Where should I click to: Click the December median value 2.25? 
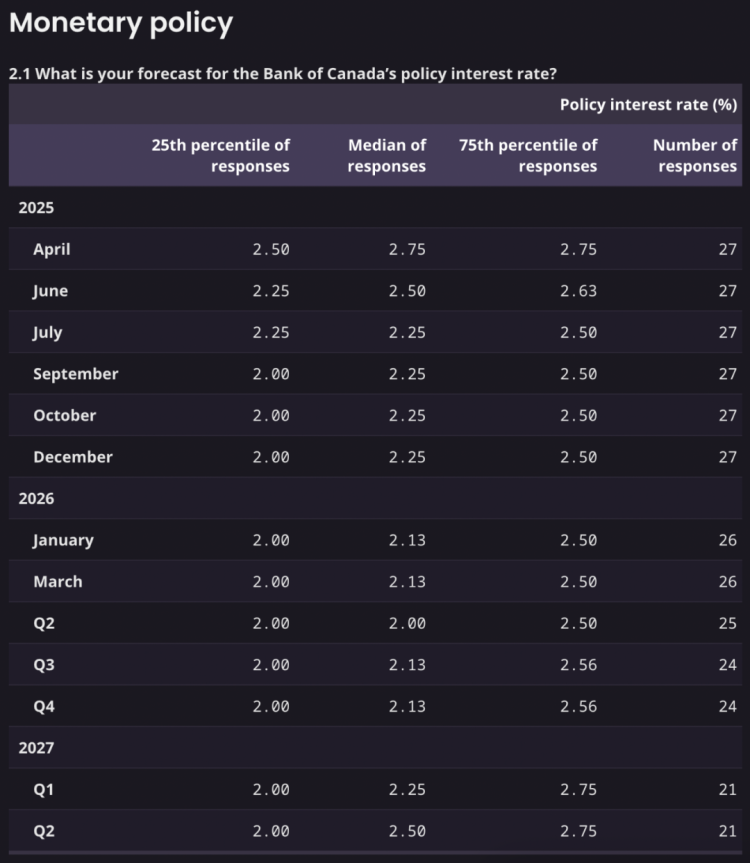click(x=407, y=457)
